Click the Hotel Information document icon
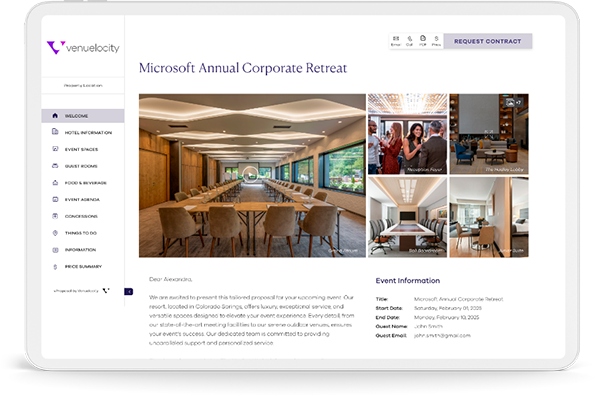Screen dimensions: 595x396 (55, 132)
